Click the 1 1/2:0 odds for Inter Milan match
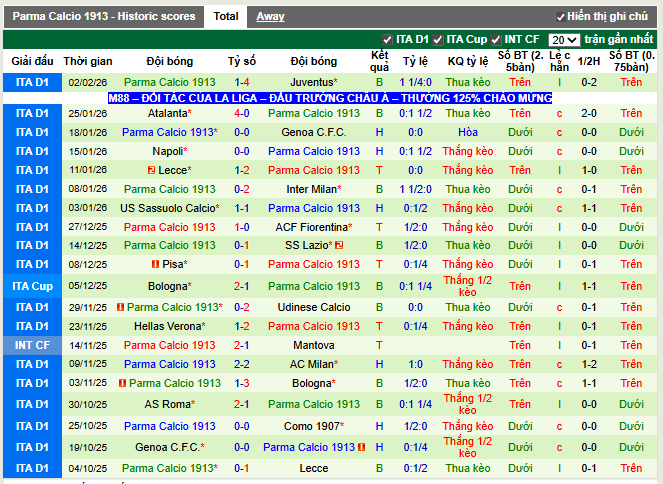The height and width of the screenshot is (484, 663). click(415, 189)
